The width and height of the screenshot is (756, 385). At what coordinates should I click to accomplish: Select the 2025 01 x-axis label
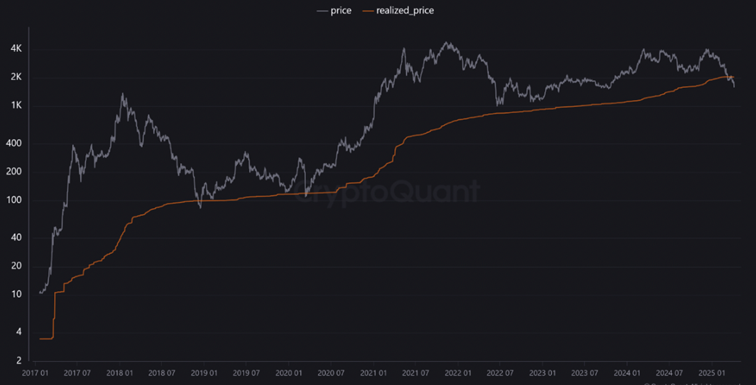pos(712,373)
